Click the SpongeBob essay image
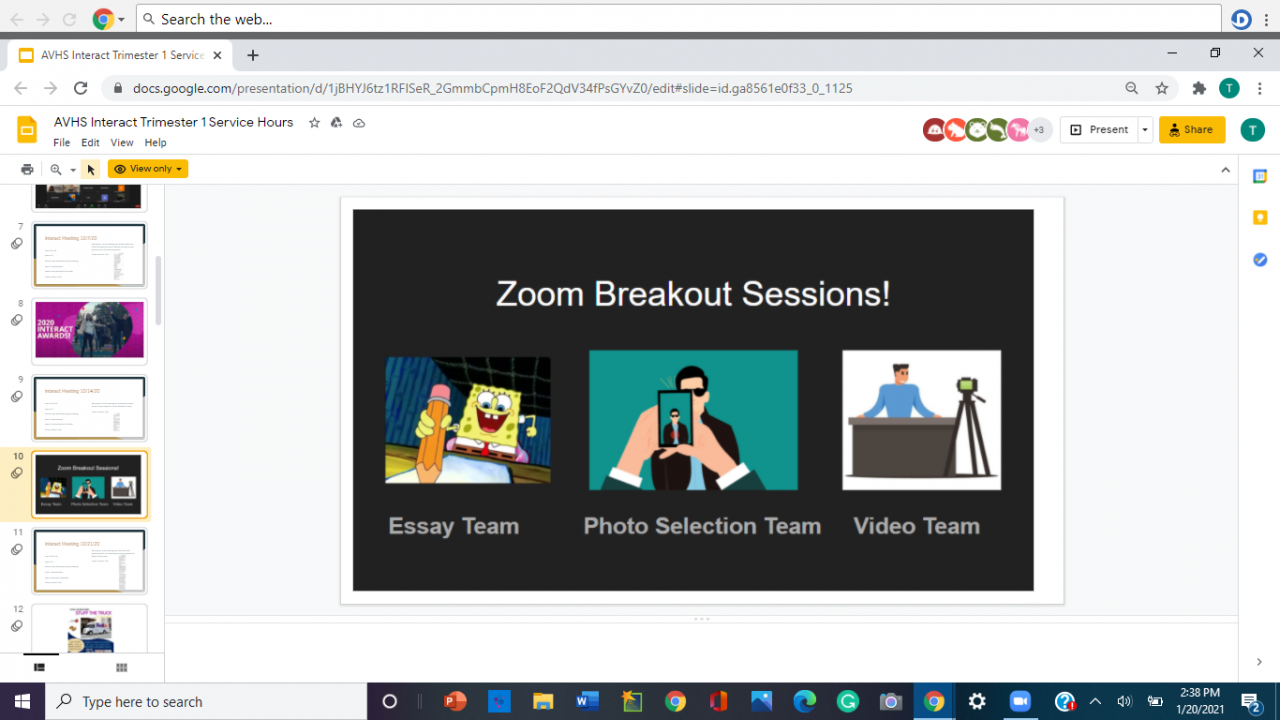Screen dimensions: 1280x720 pos(468,420)
